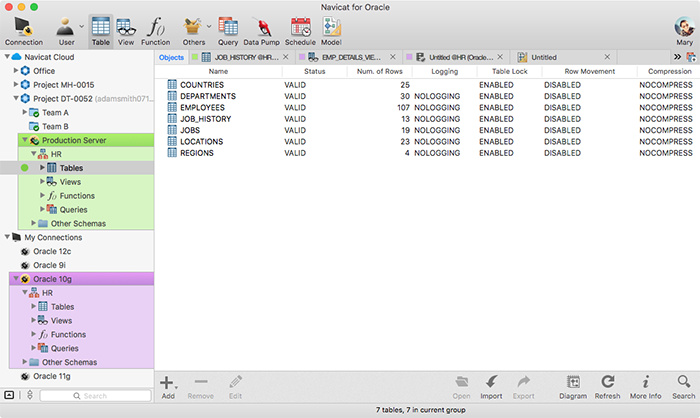Click the Model toolbar icon
The height and width of the screenshot is (418, 700).
331,31
